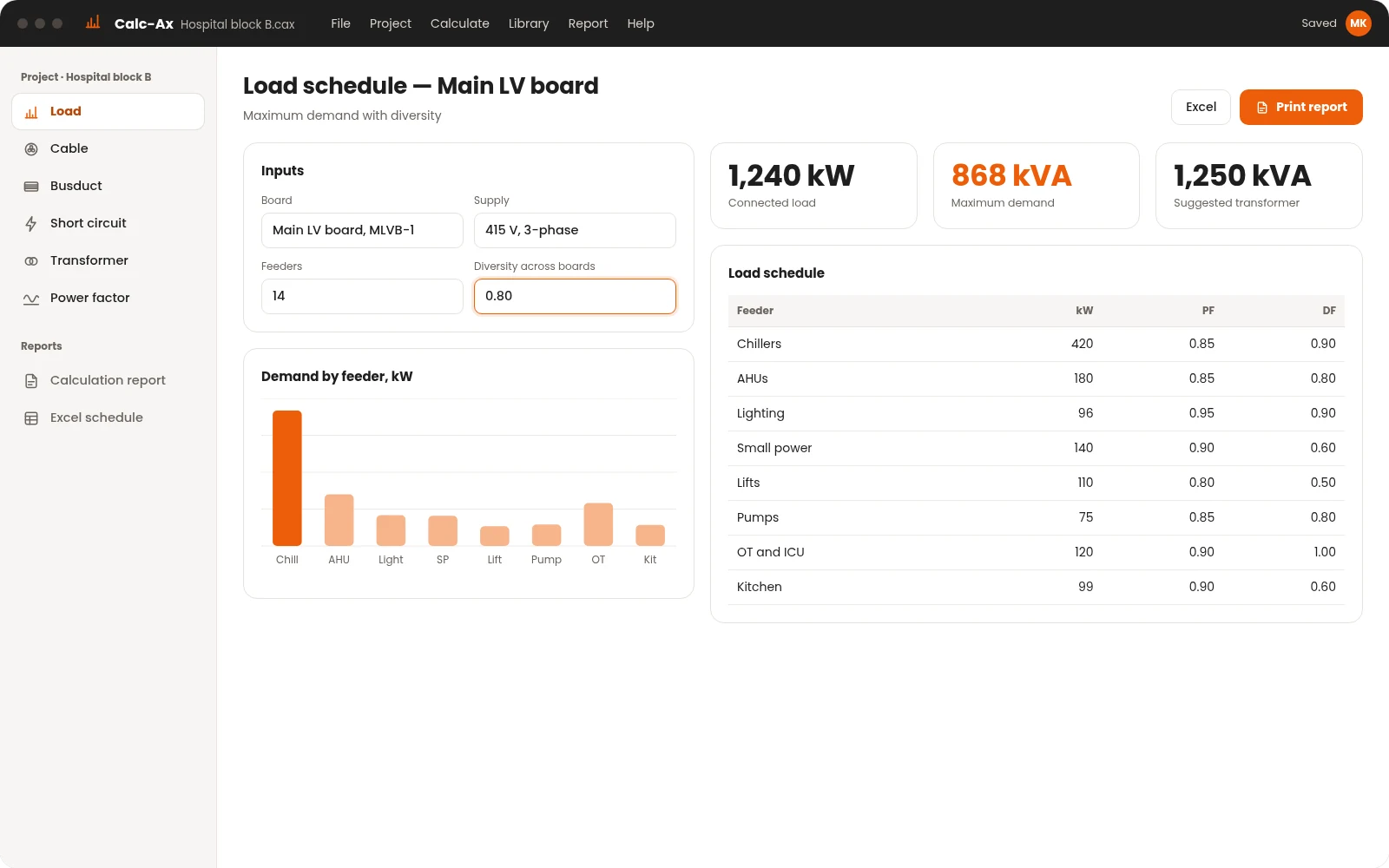Screen dimensions: 1389x868
Task: Focus the Supply input field
Action: (575, 230)
